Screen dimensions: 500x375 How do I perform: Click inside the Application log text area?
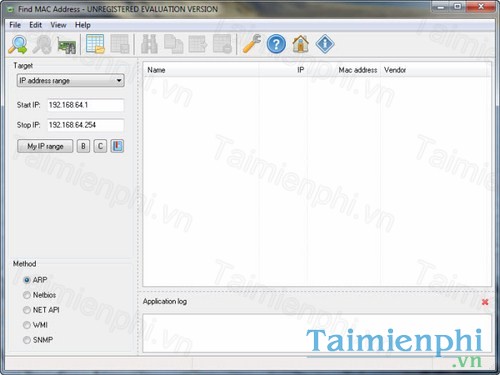[317, 333]
